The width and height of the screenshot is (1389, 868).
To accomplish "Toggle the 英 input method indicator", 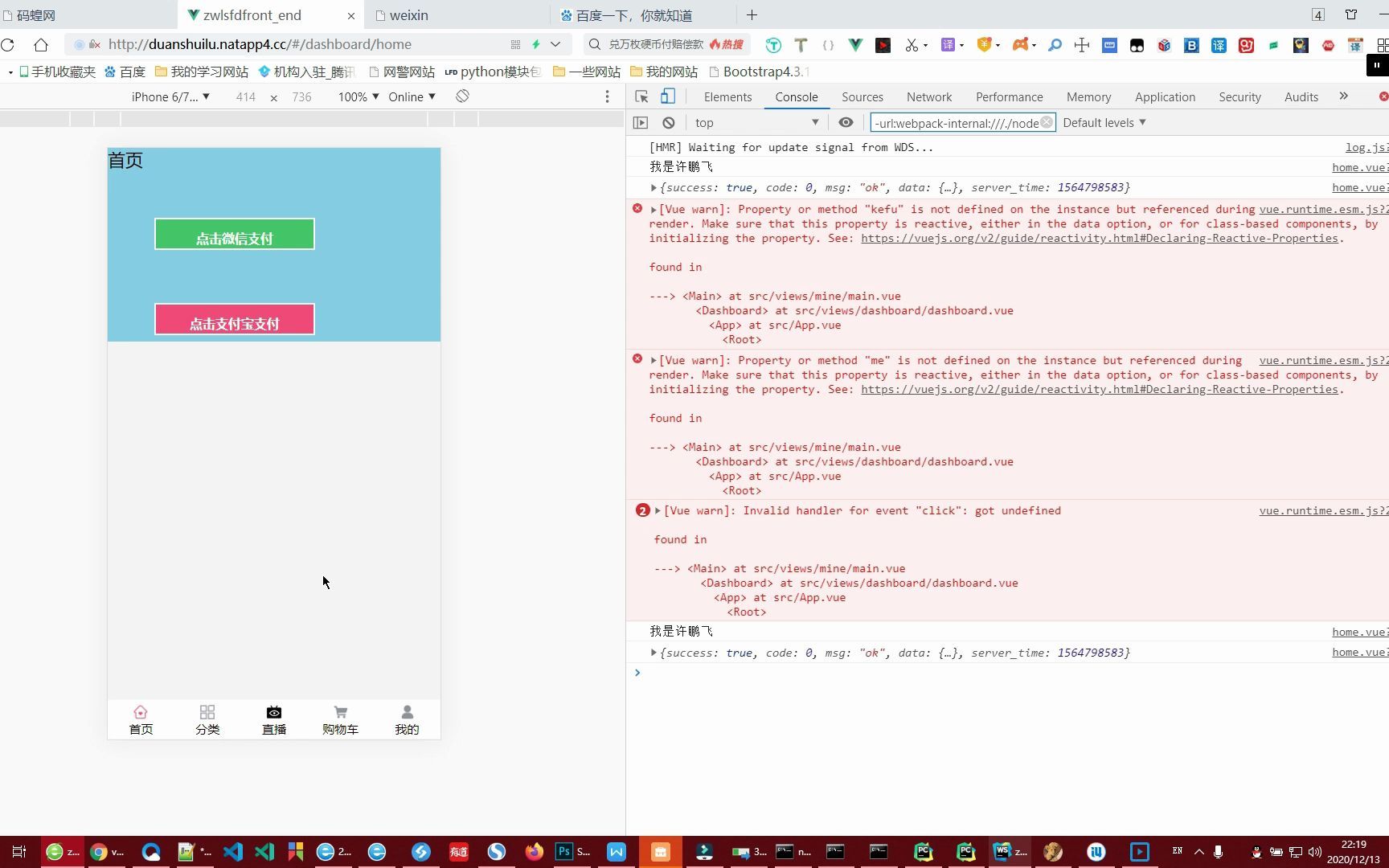I will (1177, 851).
